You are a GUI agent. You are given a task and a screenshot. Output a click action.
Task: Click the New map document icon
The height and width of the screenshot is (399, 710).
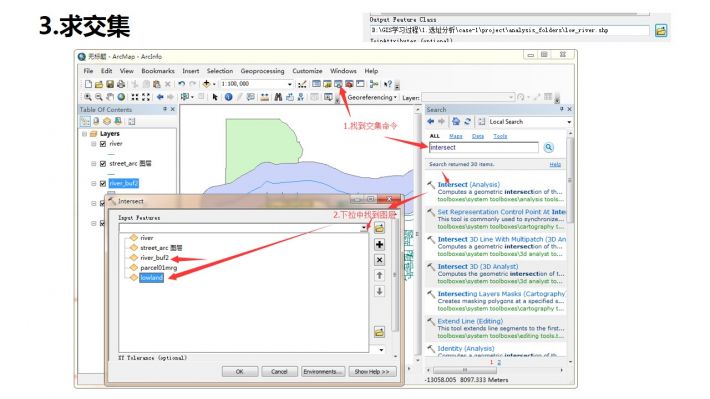tap(88, 84)
